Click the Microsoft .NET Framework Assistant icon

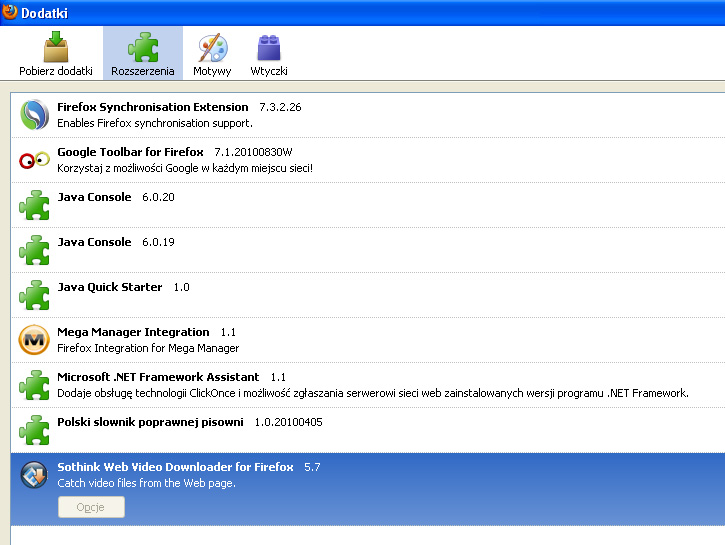(x=35, y=385)
